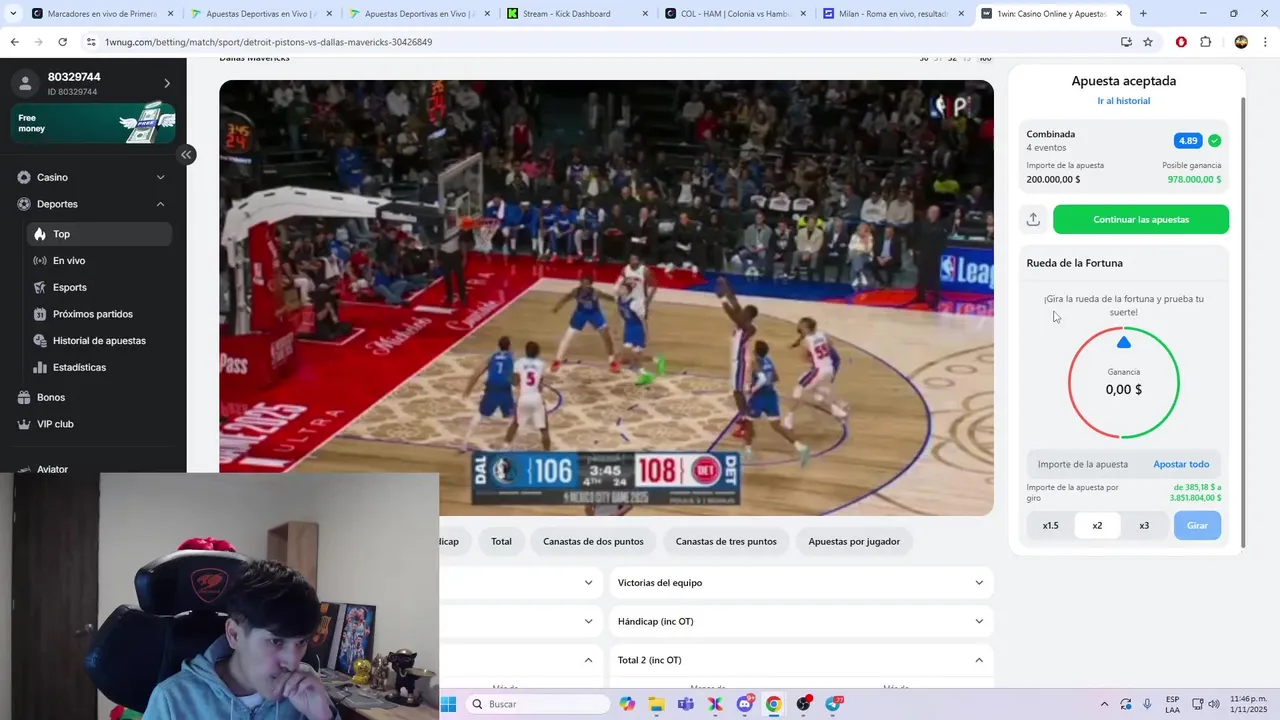Click the browser address bar URL
This screenshot has width=1280, height=720.
pyautogui.click(x=268, y=42)
